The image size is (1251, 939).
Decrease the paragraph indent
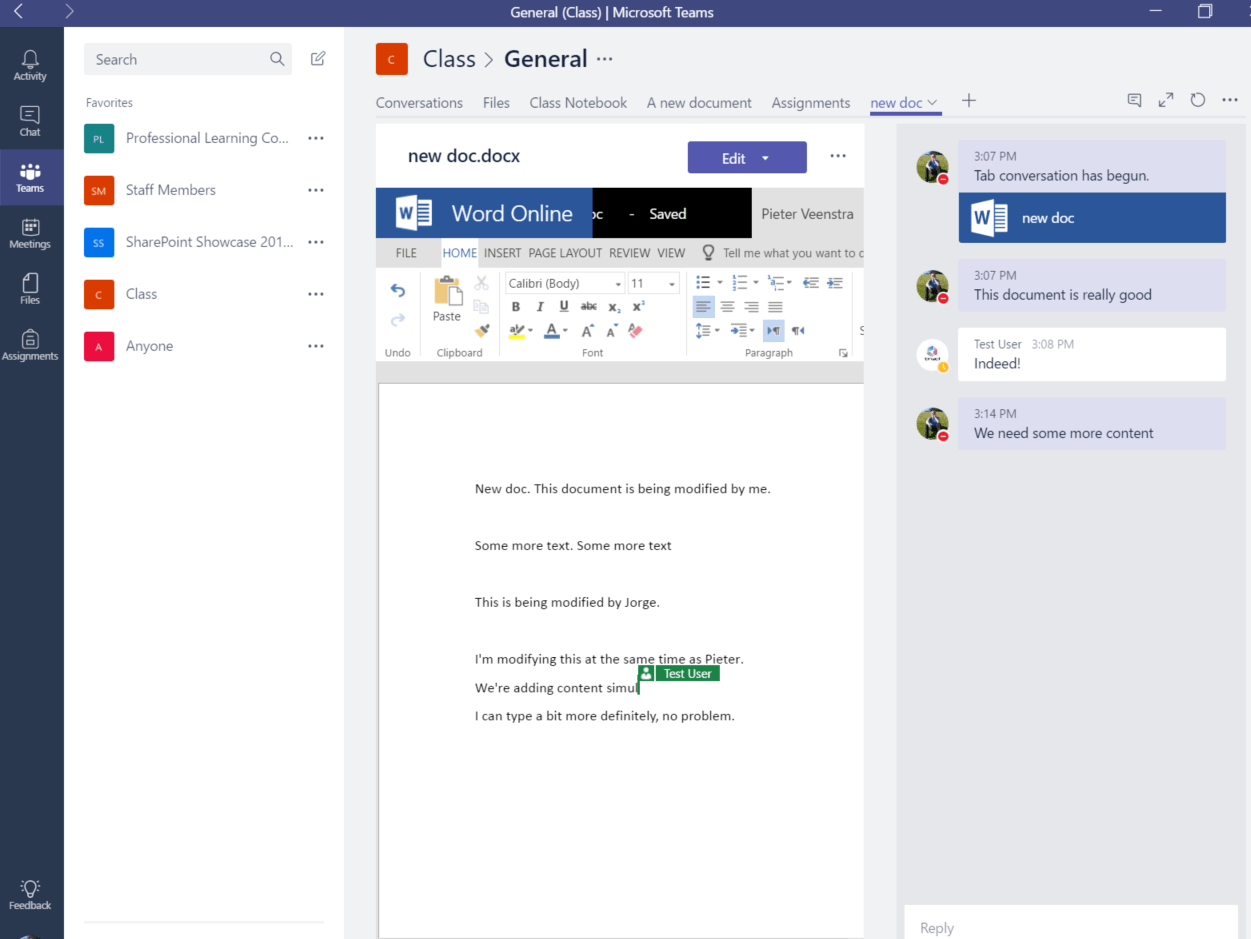point(810,283)
